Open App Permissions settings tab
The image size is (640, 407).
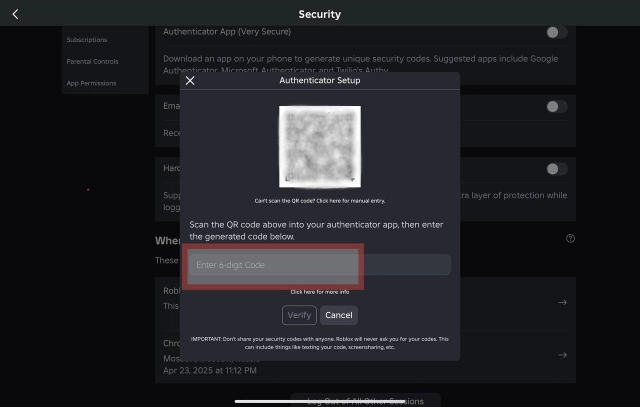91,83
